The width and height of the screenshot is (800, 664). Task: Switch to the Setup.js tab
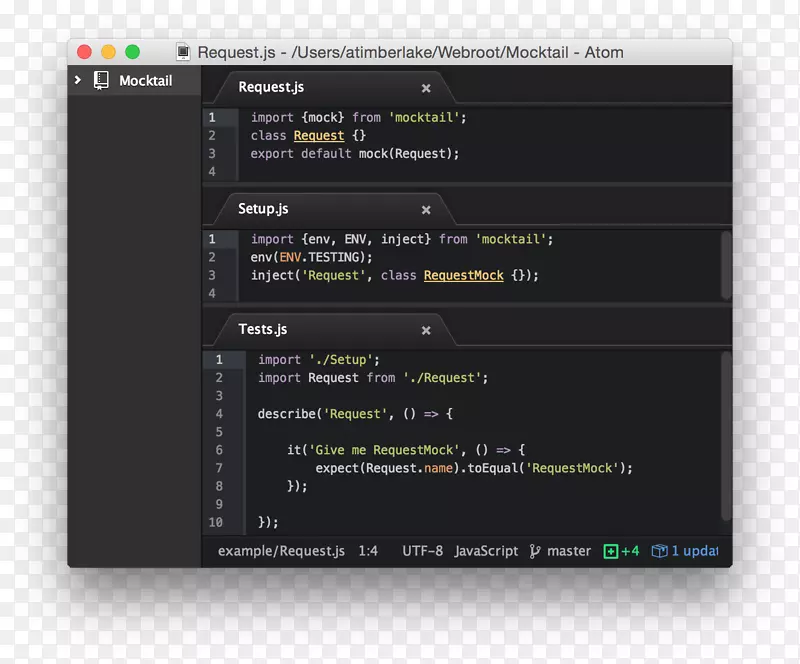[x=263, y=208]
